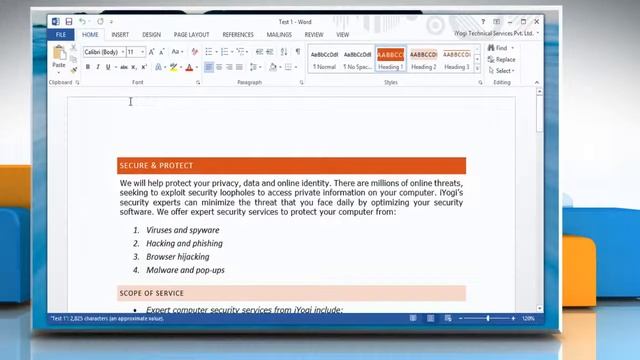Toggle Bold formatting
Viewport: 640px width, 360px height.
coord(87,67)
